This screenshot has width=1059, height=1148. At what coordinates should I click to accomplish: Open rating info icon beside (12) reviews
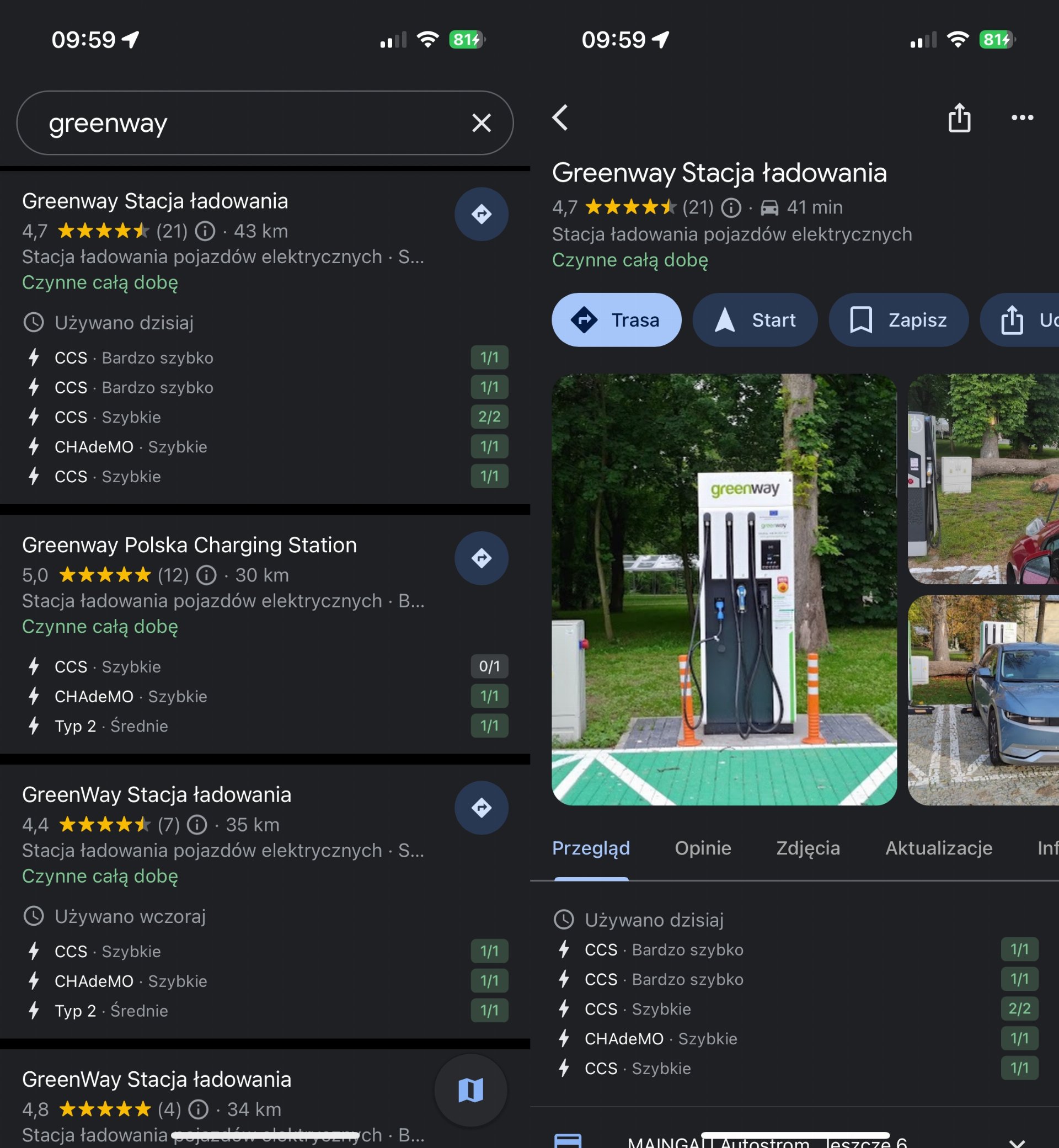pyautogui.click(x=206, y=575)
